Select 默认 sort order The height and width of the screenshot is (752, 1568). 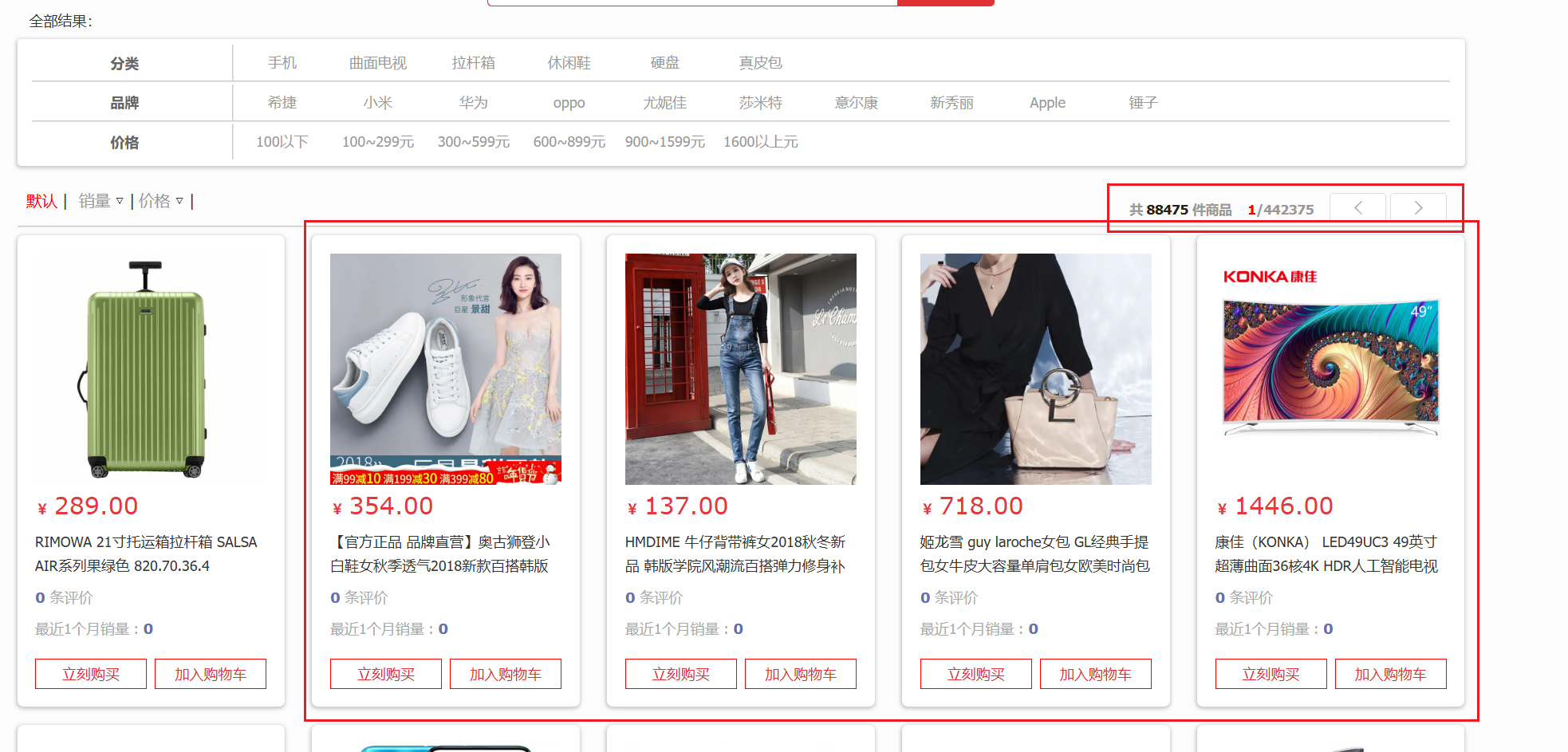pyautogui.click(x=41, y=201)
